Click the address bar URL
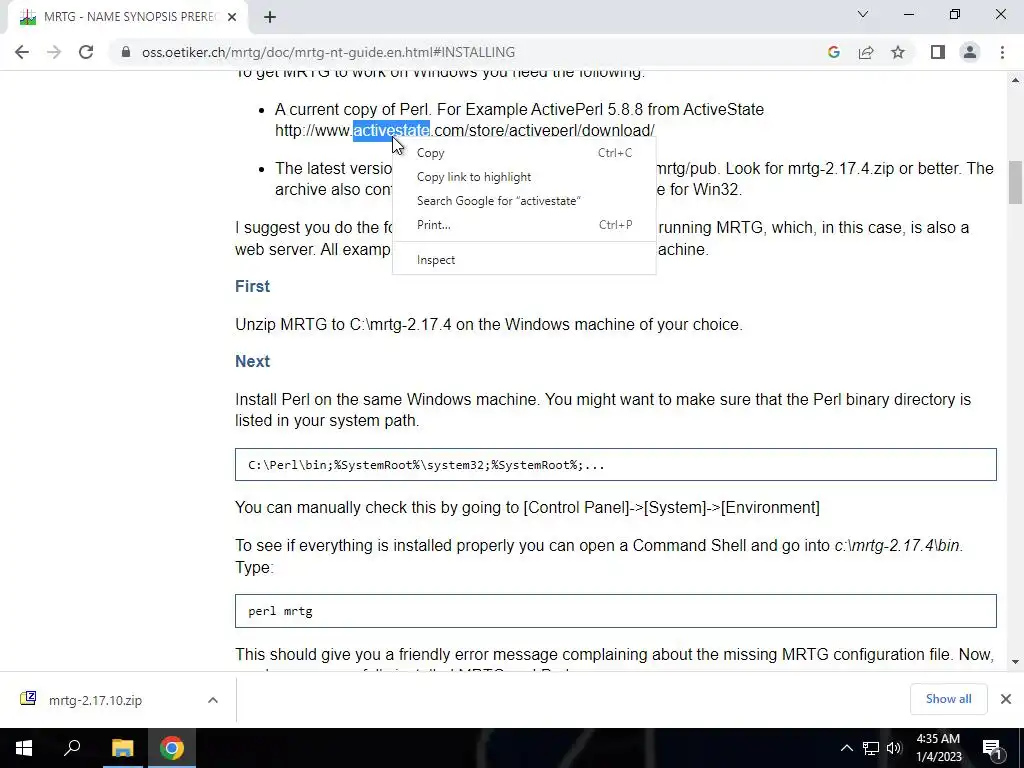Screen dimensions: 1024x768 point(328,52)
